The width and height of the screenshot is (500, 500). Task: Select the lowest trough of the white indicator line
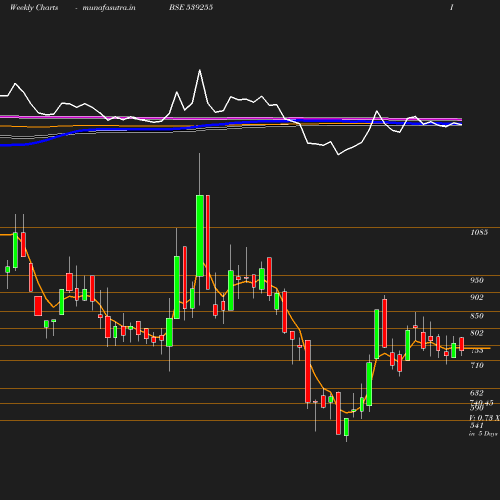338,155
